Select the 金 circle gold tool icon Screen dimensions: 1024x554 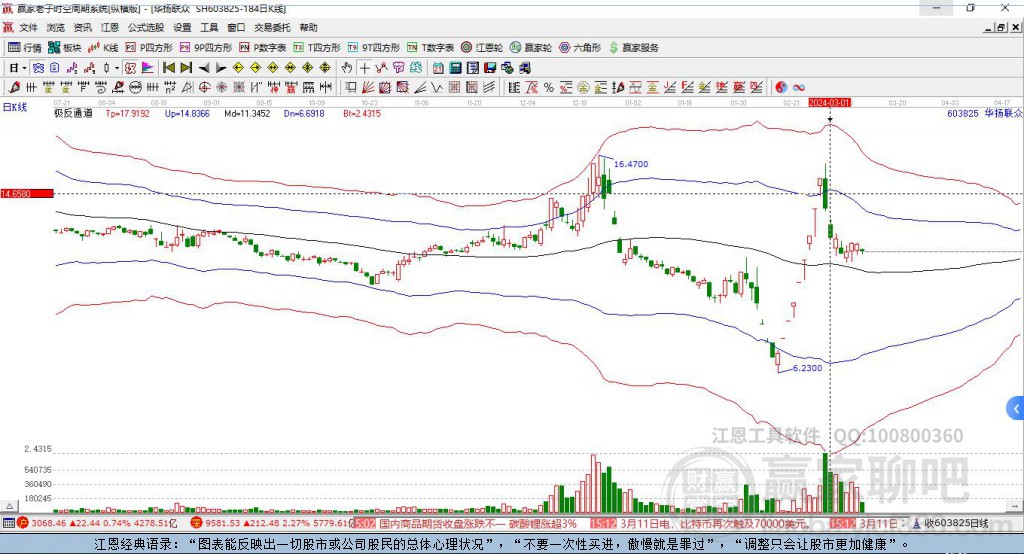click(583, 88)
